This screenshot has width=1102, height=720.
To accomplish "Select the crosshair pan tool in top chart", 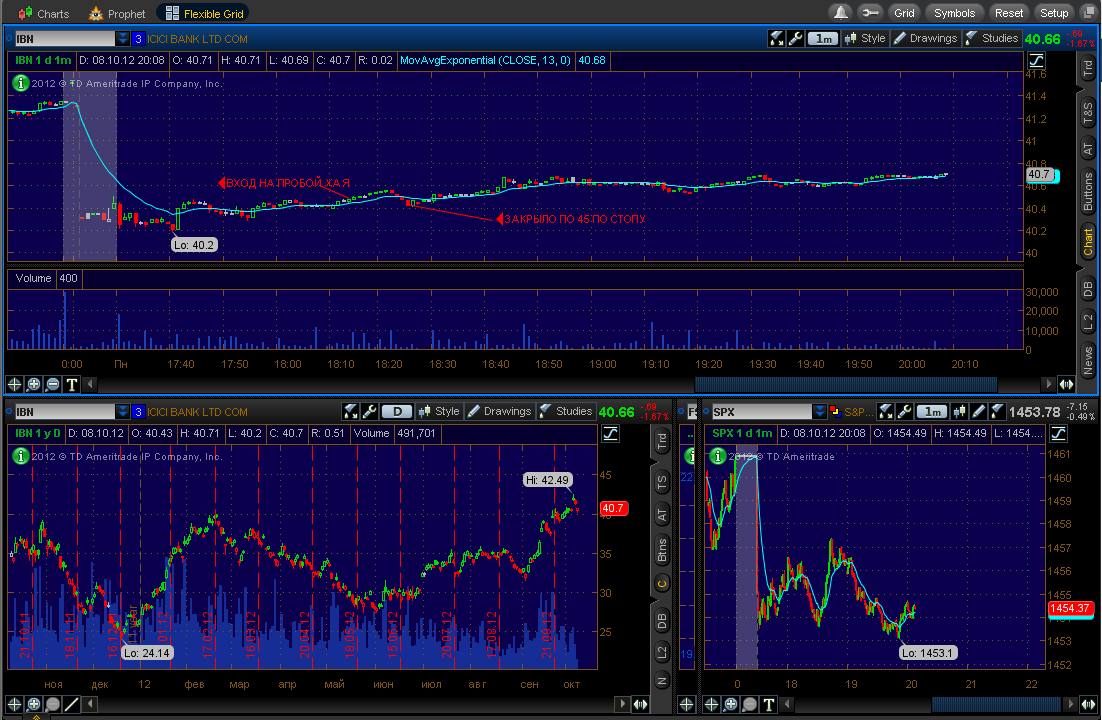I will coord(14,384).
